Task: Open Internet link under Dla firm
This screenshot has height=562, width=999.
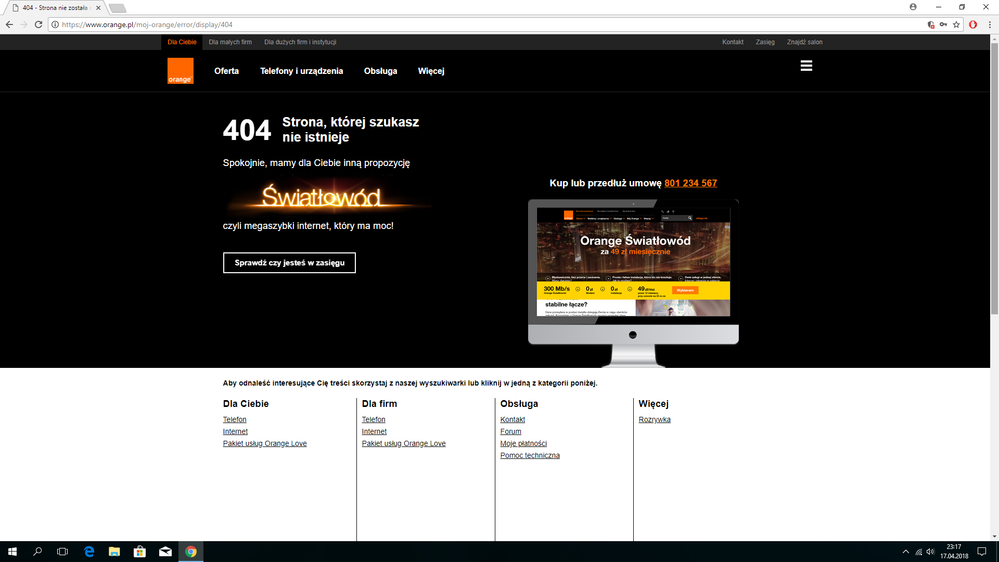Action: (x=374, y=431)
